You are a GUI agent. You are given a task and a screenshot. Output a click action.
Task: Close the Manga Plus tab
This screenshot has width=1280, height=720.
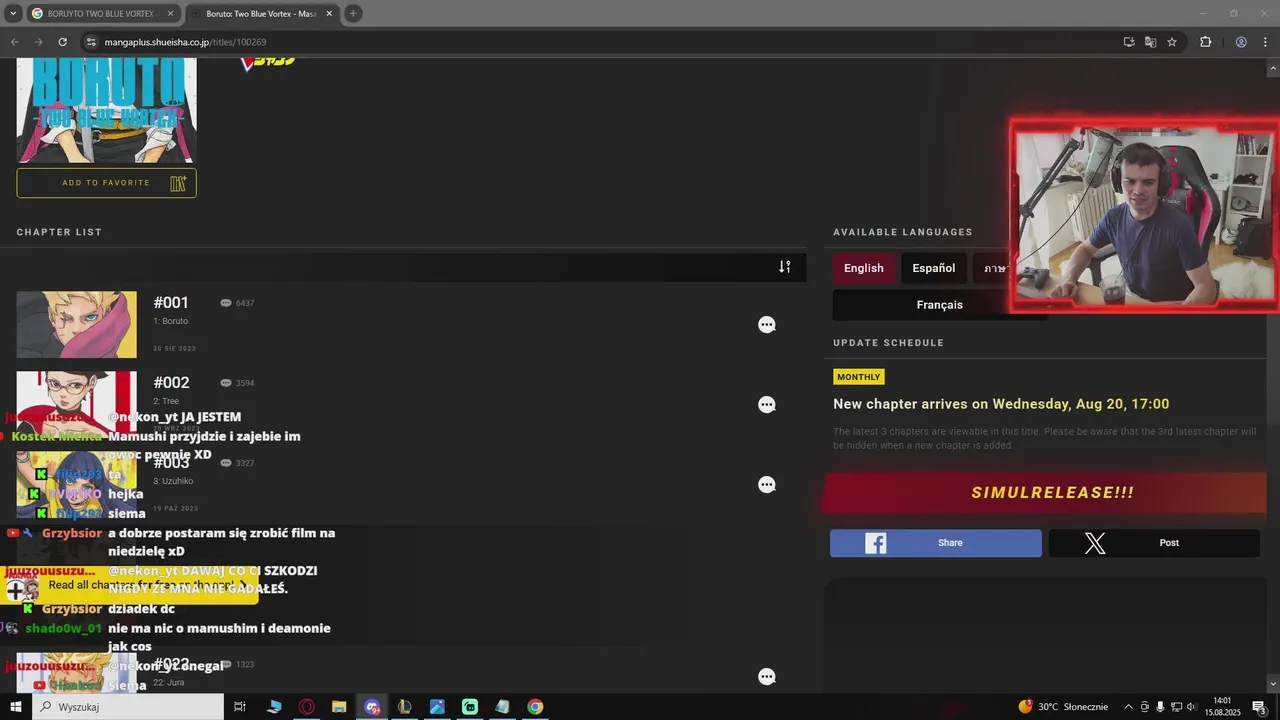click(329, 14)
